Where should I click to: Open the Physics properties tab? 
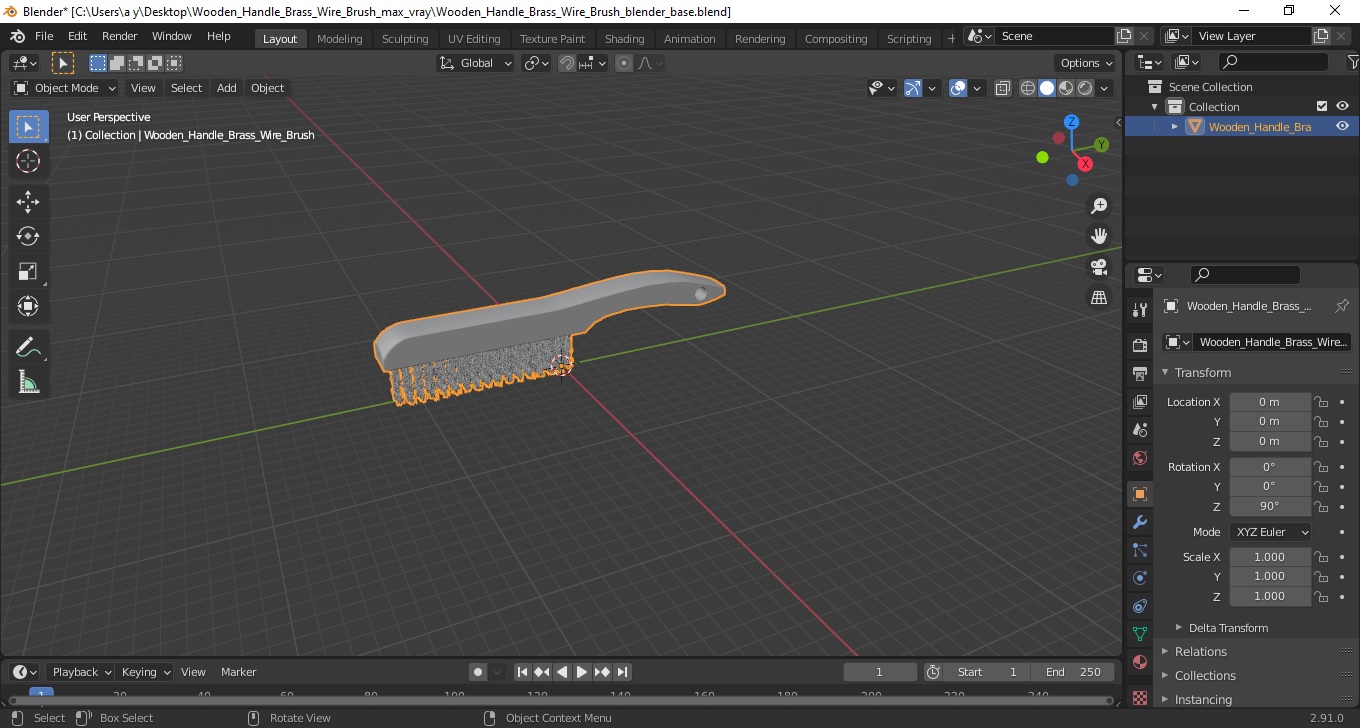click(1140, 578)
